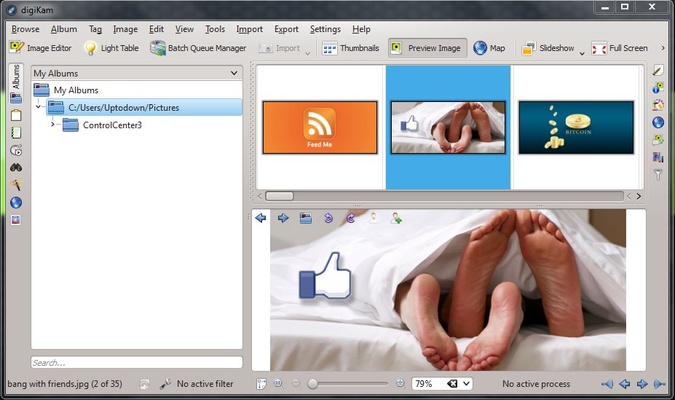Open the People sidebar icon
The image size is (675, 400).
pos(16,220)
